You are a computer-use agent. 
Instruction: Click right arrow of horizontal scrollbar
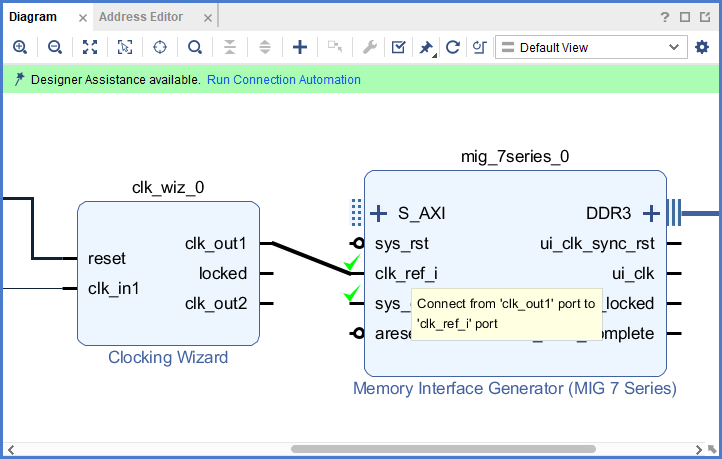[699, 449]
